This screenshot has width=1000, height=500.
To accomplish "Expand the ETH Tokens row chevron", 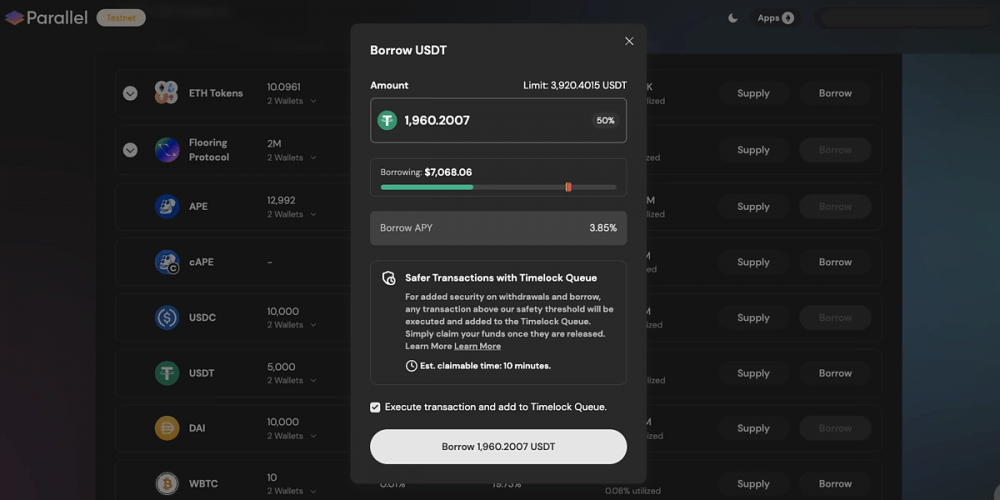I will (130, 94).
